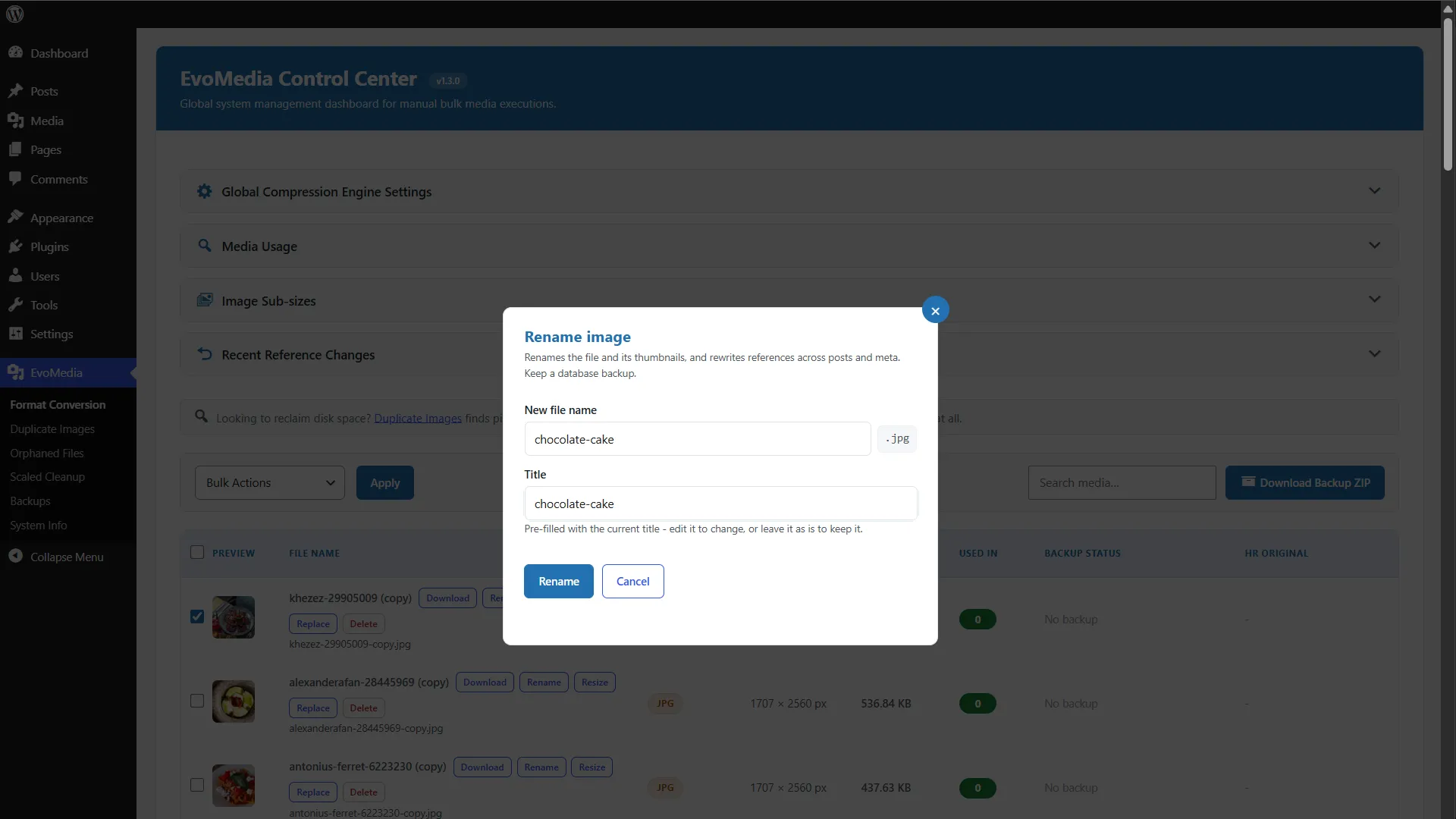Open the System Info submenu item
Viewport: 1456px width, 819px height.
(x=39, y=526)
